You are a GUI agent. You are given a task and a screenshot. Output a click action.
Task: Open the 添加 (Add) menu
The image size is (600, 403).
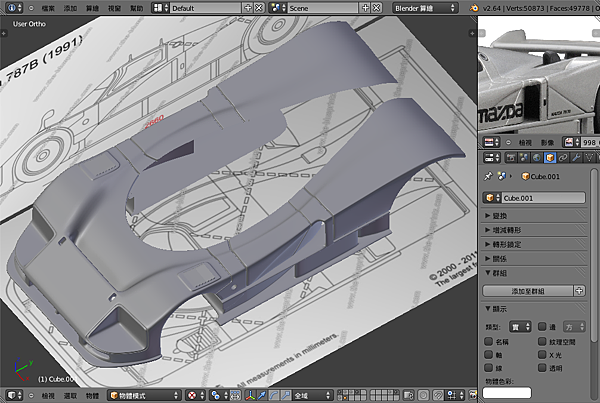70,8
